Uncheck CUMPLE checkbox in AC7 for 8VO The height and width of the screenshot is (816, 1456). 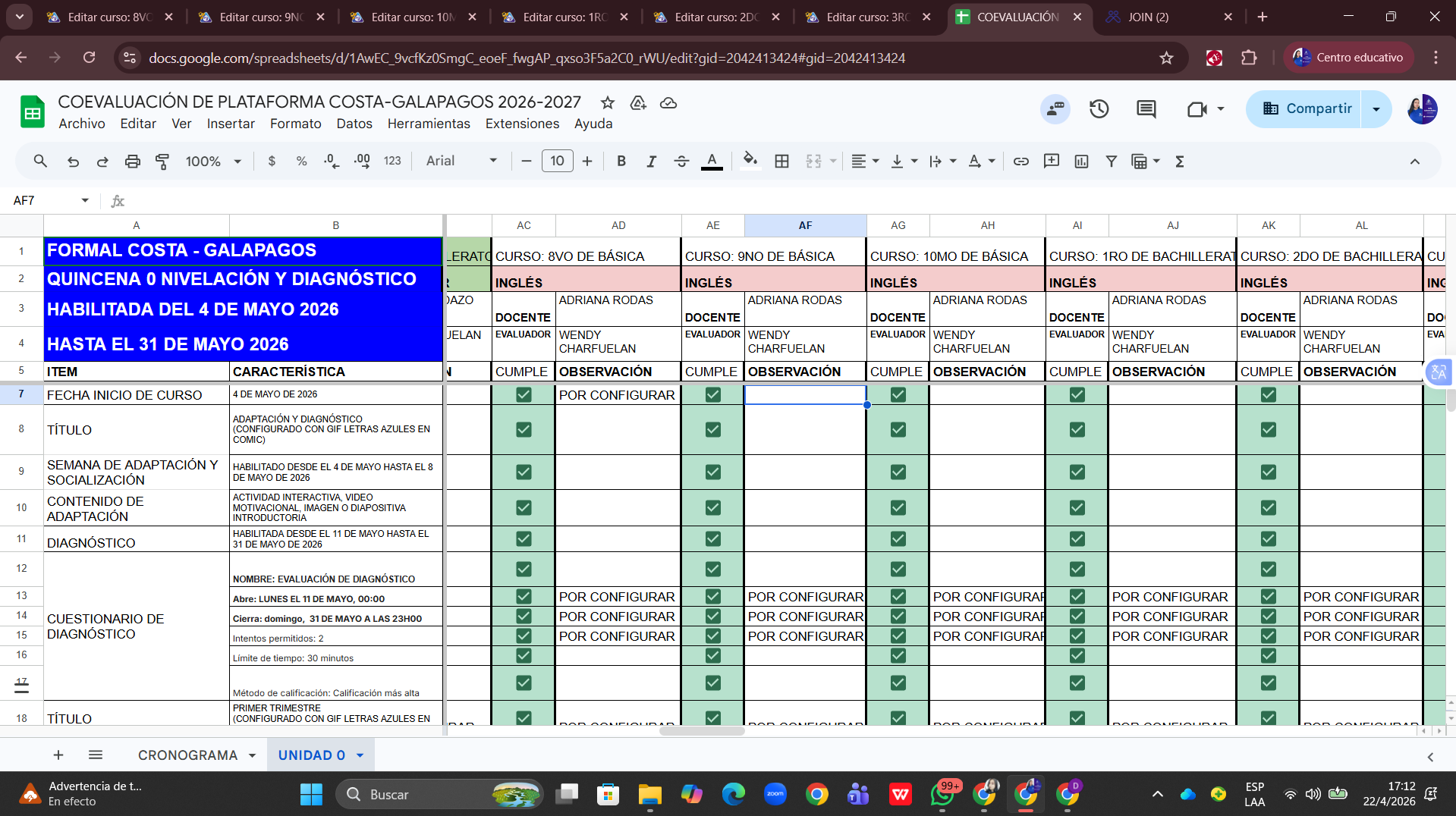click(524, 394)
